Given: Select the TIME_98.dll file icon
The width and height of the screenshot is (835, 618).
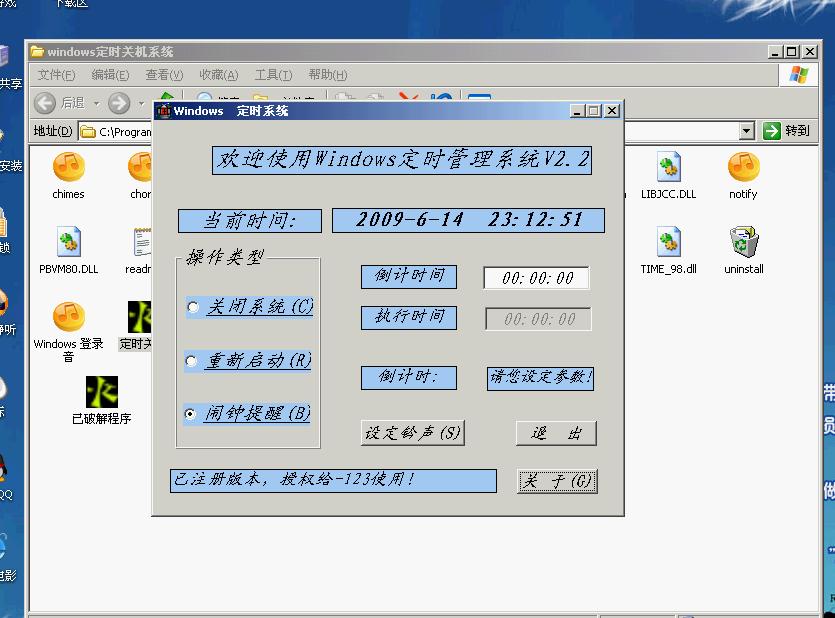Looking at the screenshot, I should coord(669,242).
